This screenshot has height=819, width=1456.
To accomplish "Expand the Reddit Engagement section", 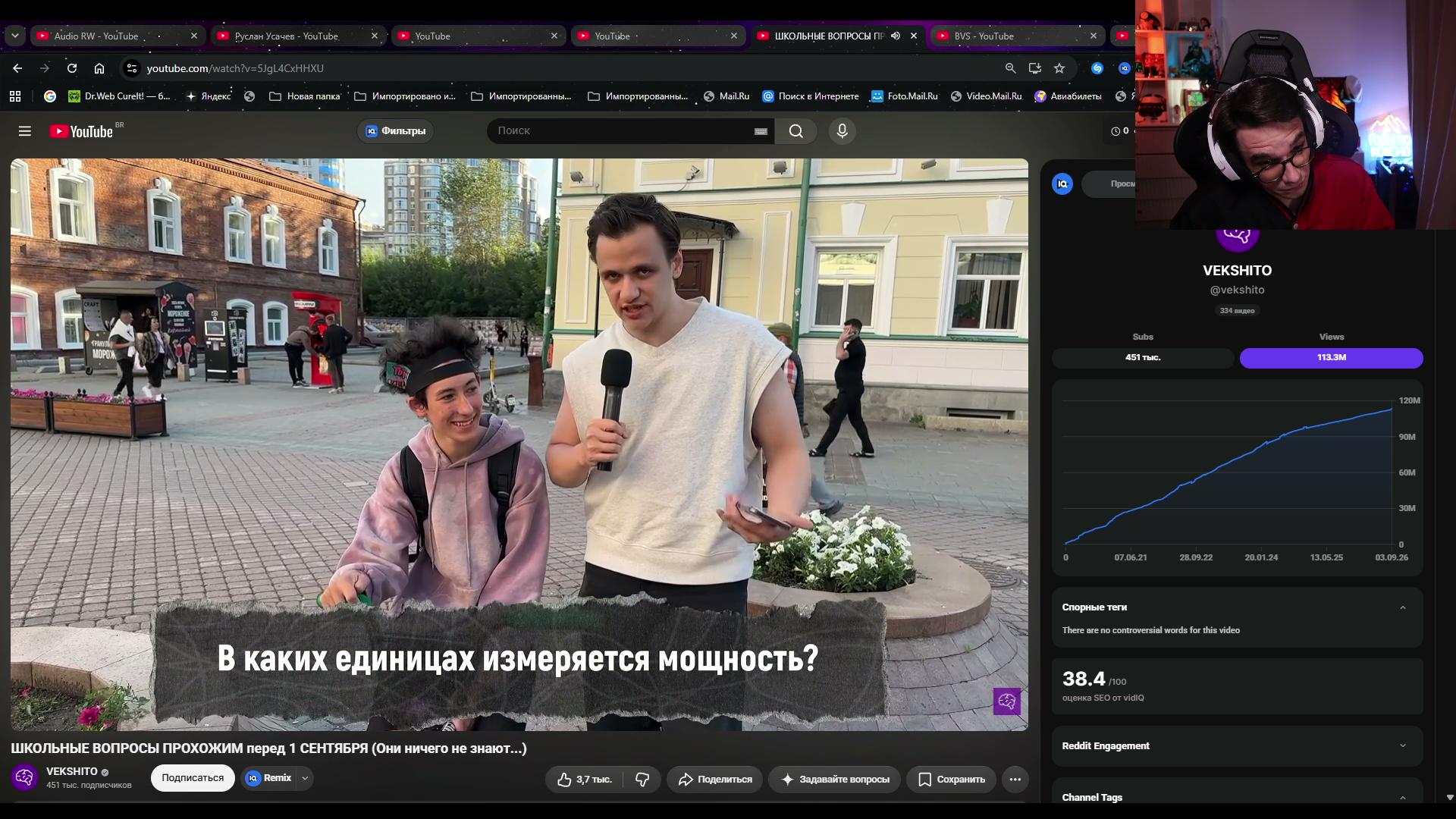I will 1237,746.
